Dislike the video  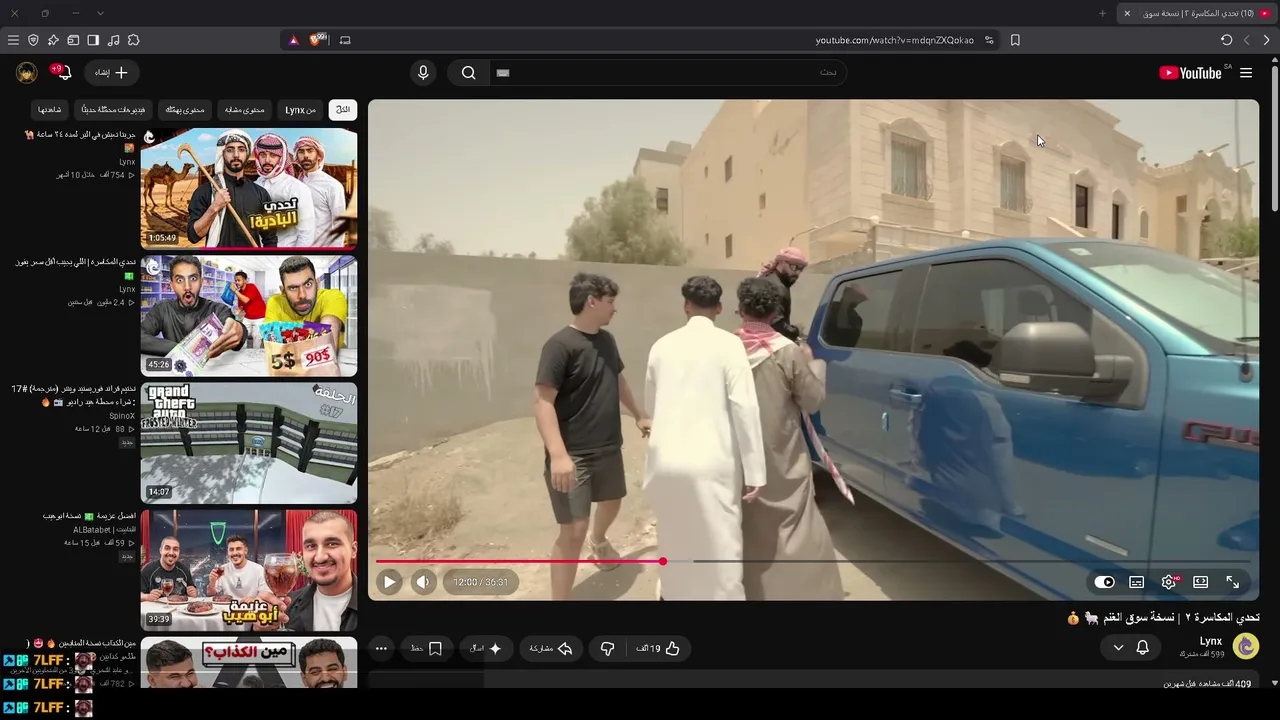coord(607,648)
